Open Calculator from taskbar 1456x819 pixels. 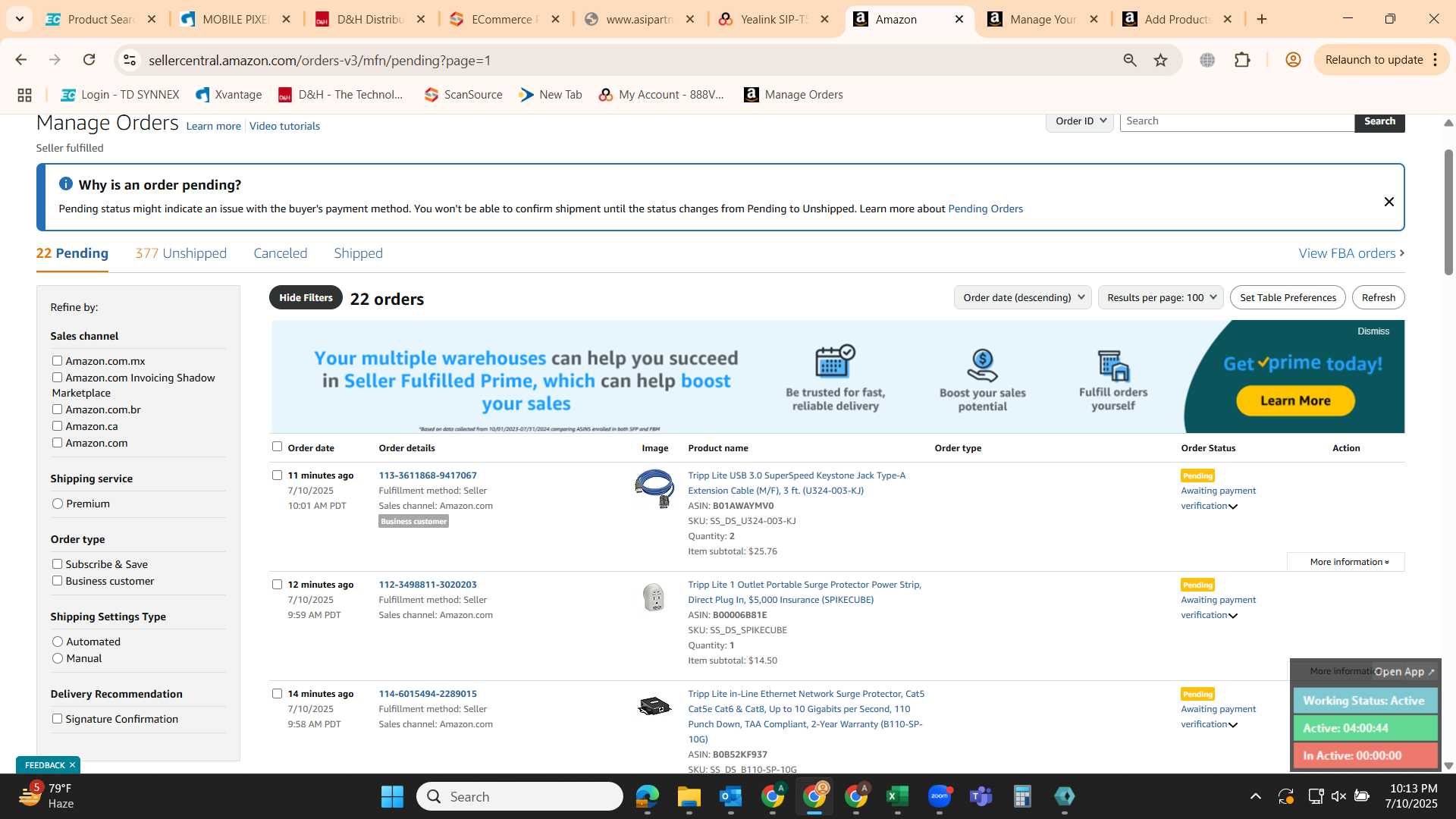point(1022,796)
